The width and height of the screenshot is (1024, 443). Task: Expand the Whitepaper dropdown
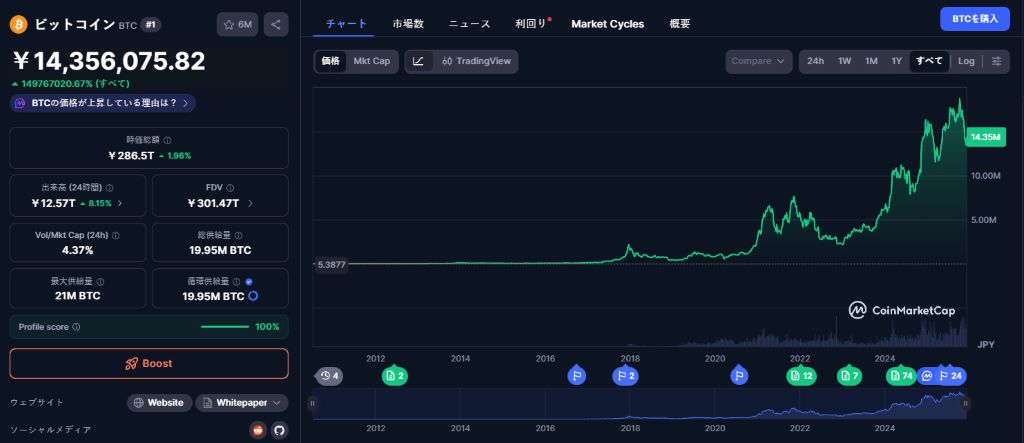click(x=242, y=402)
